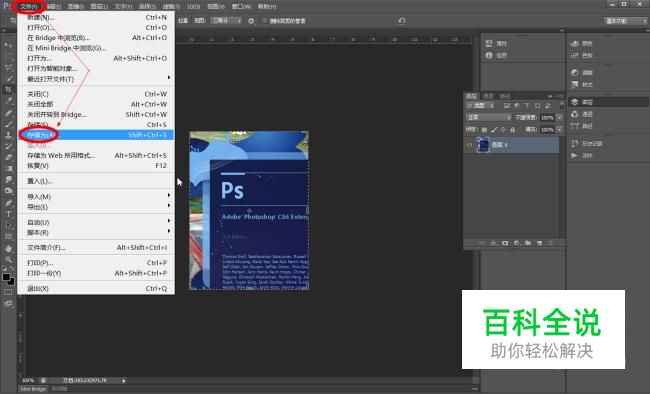Open fill 100% dropdown arrow
Screen dimensions: 650x394
(559, 129)
